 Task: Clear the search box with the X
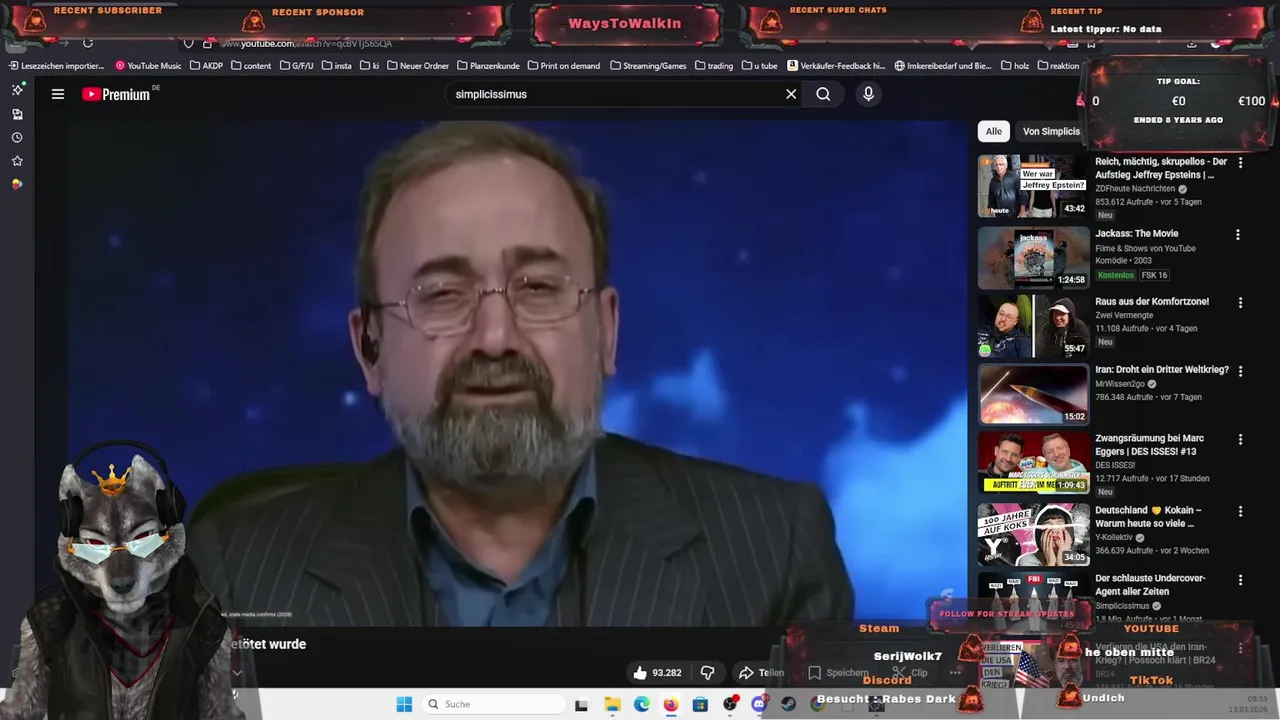pyautogui.click(x=791, y=94)
